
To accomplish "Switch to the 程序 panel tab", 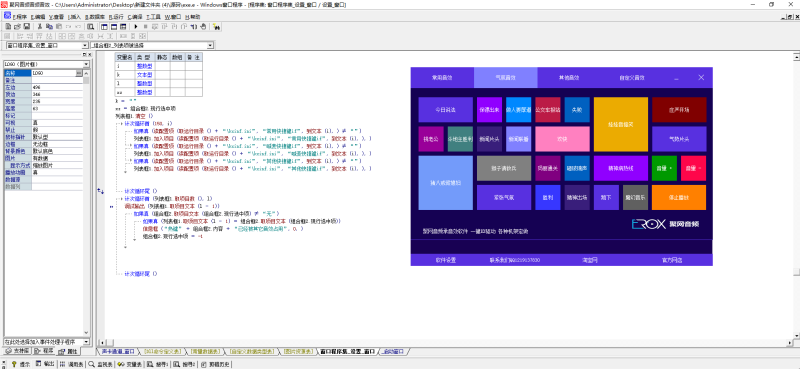I will pos(45,352).
